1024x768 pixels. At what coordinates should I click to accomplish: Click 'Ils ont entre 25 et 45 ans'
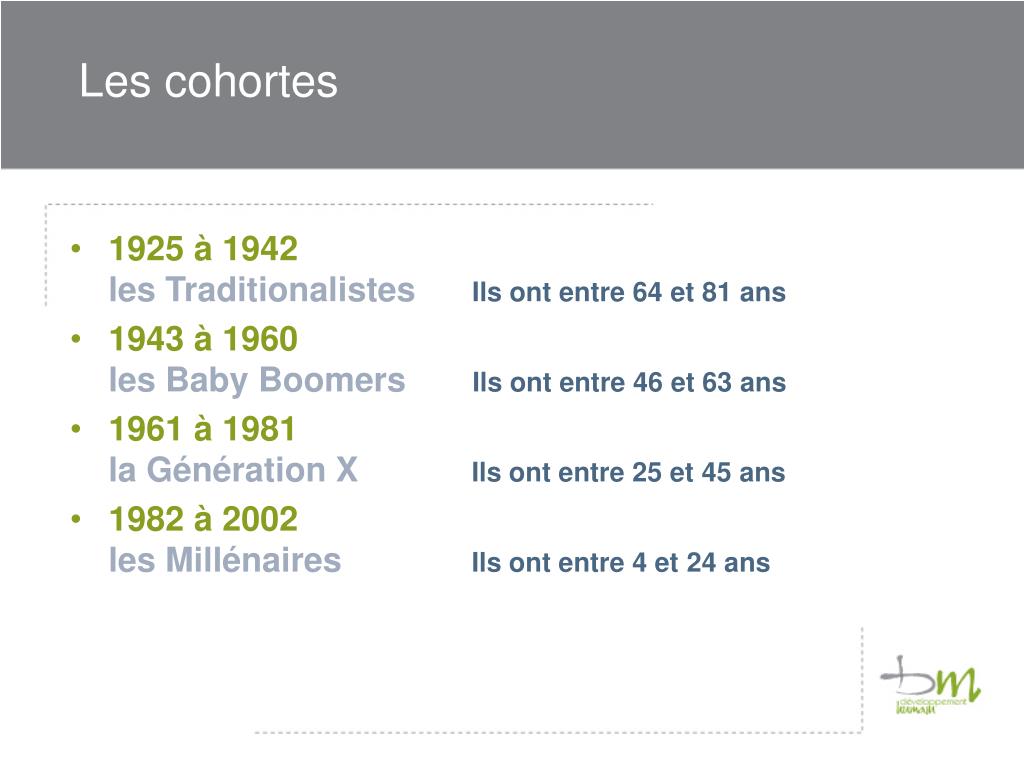click(x=628, y=472)
